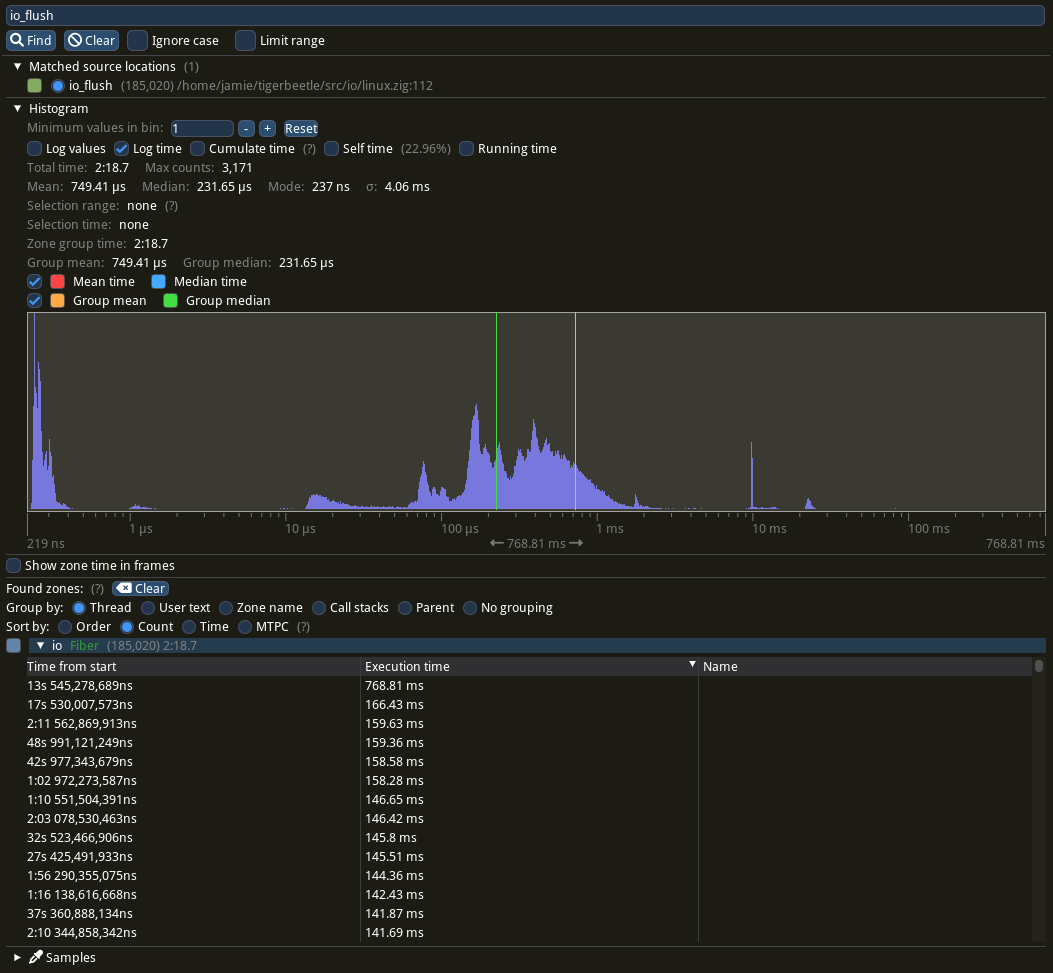Collapse the Matched source locations section

[17, 66]
